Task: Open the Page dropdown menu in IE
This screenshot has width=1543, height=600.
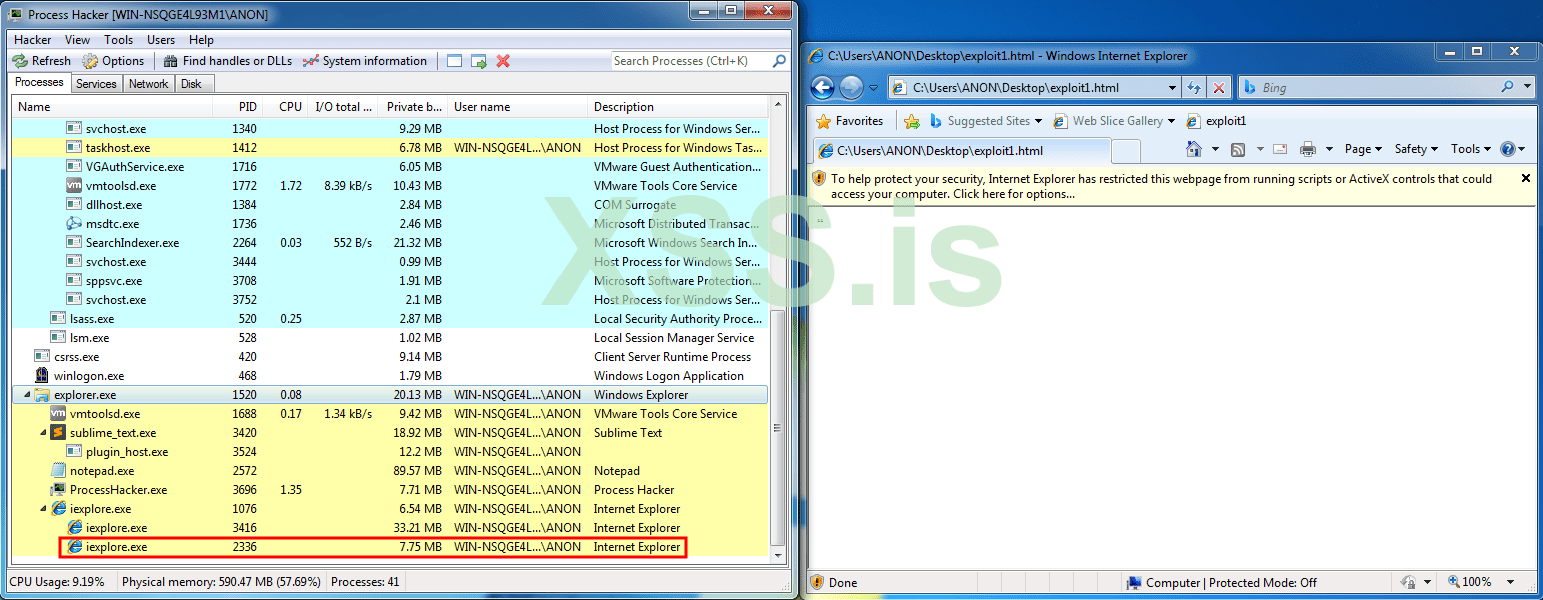Action: tap(1364, 149)
